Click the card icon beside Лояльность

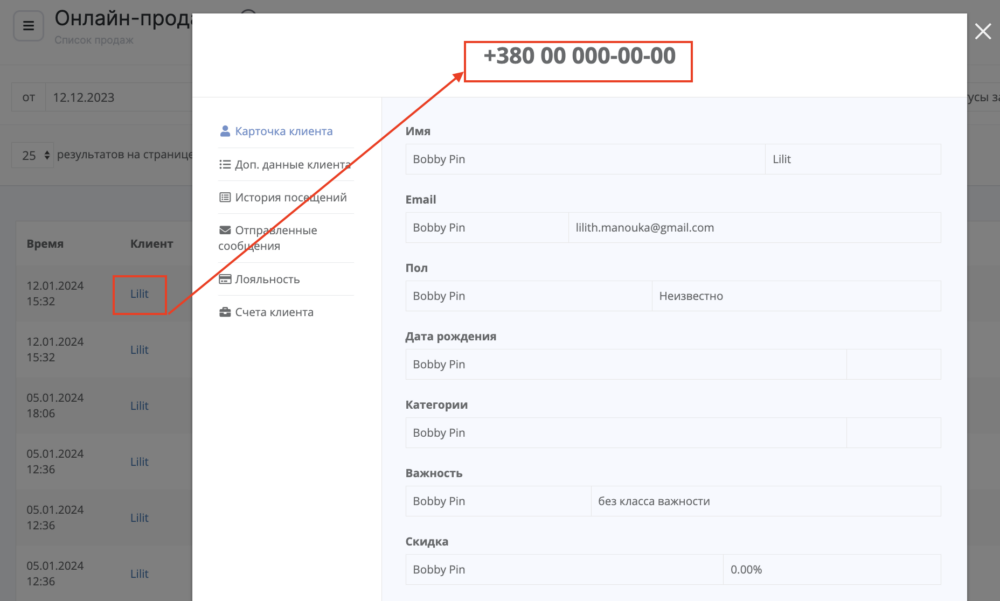point(225,279)
